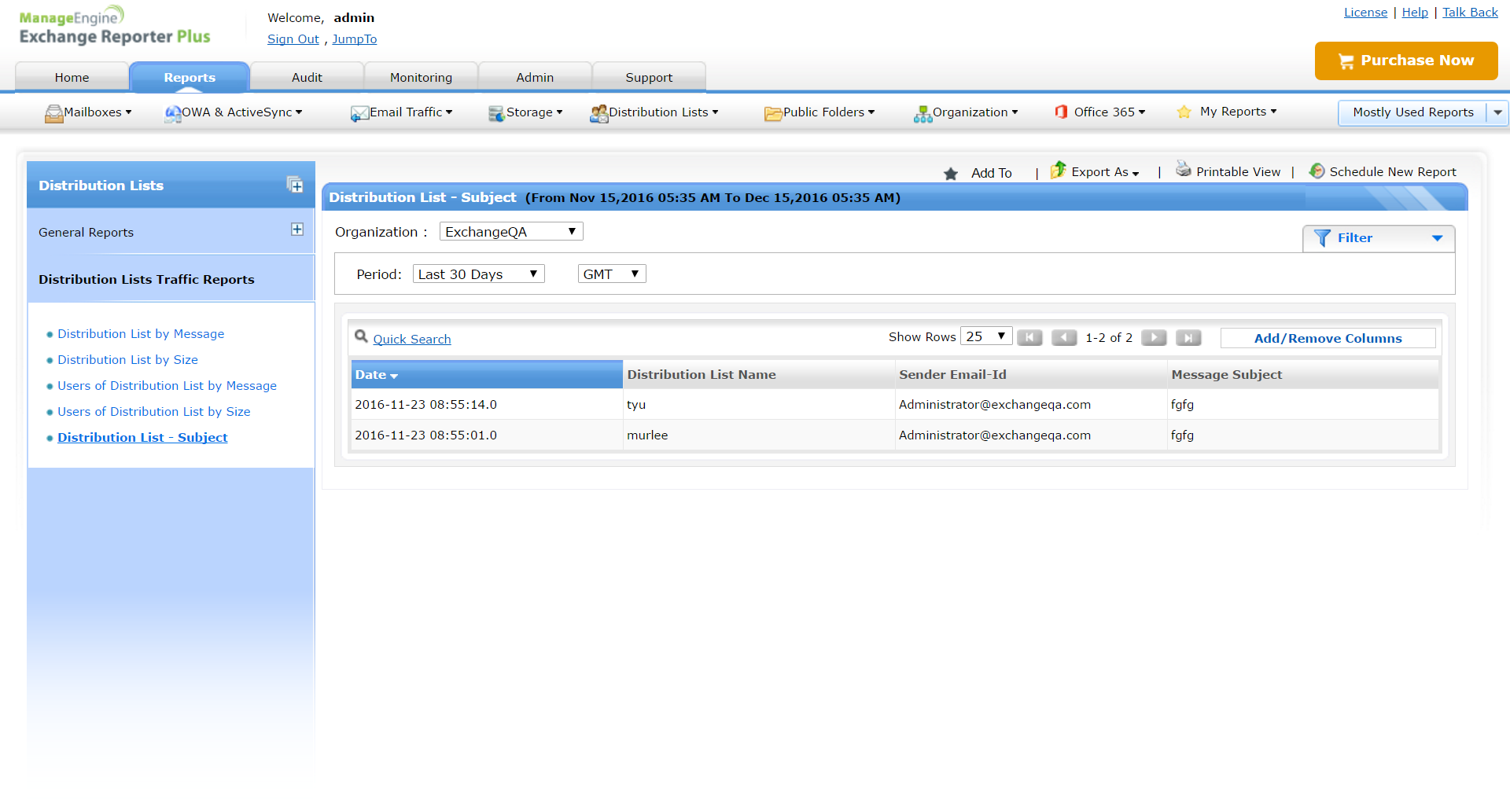Open Users of Distribution List by Message report
The height and width of the screenshot is (812, 1510).
point(167,386)
